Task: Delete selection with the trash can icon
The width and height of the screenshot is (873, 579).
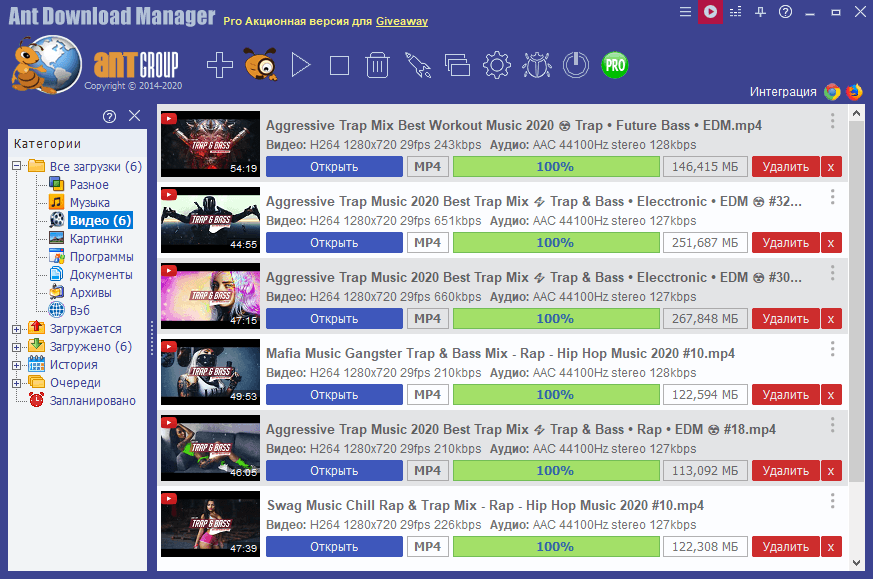Action: (378, 65)
